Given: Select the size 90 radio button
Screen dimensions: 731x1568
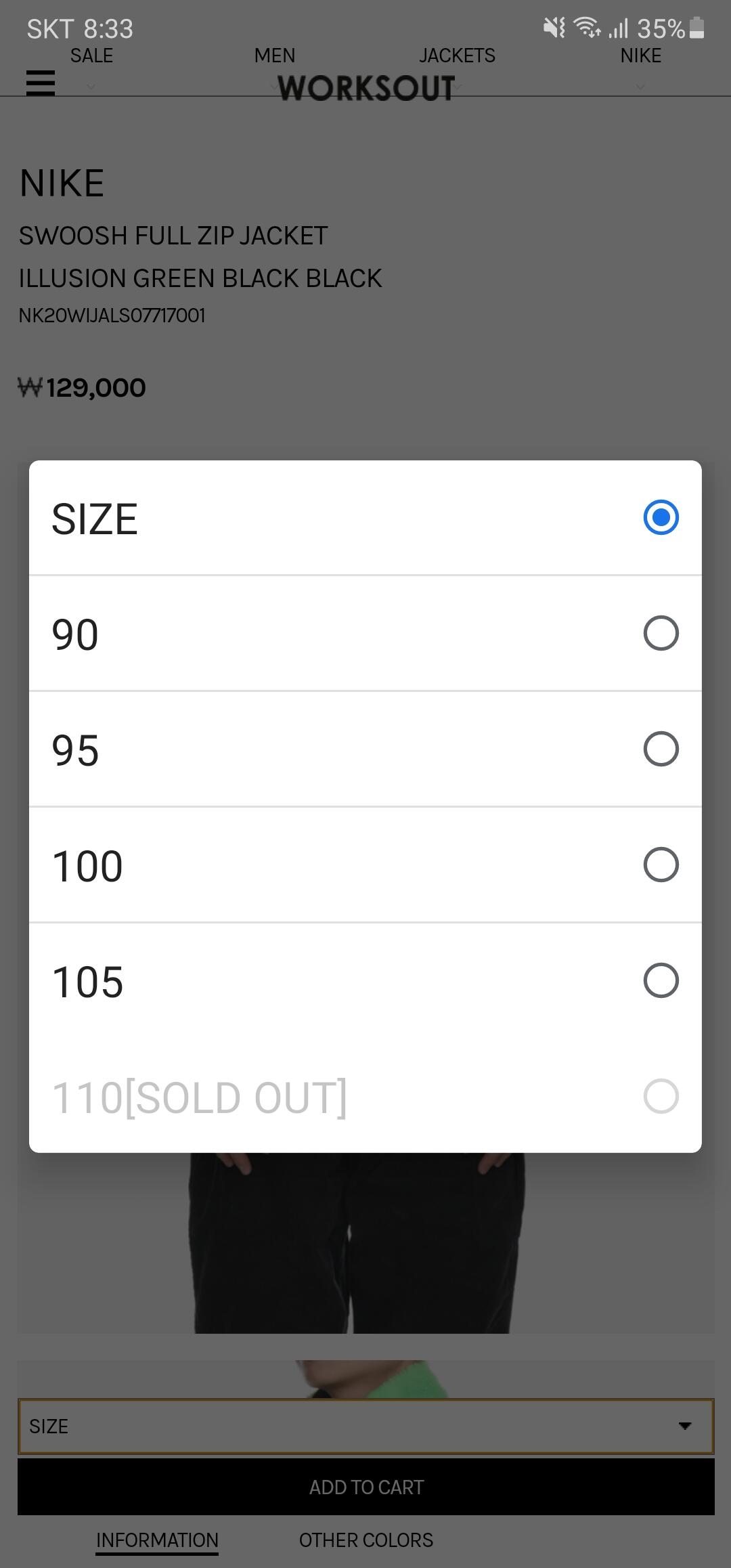Looking at the screenshot, I should click(x=661, y=634).
